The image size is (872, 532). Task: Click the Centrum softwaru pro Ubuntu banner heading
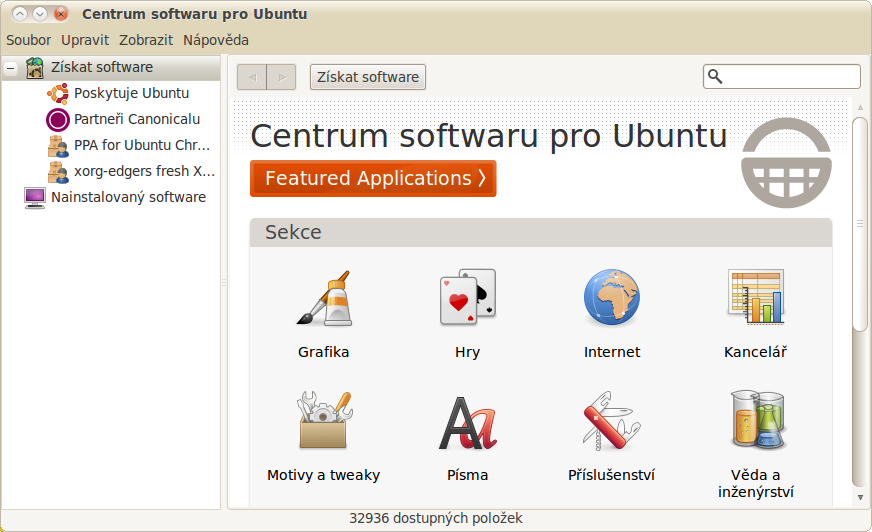tap(489, 136)
